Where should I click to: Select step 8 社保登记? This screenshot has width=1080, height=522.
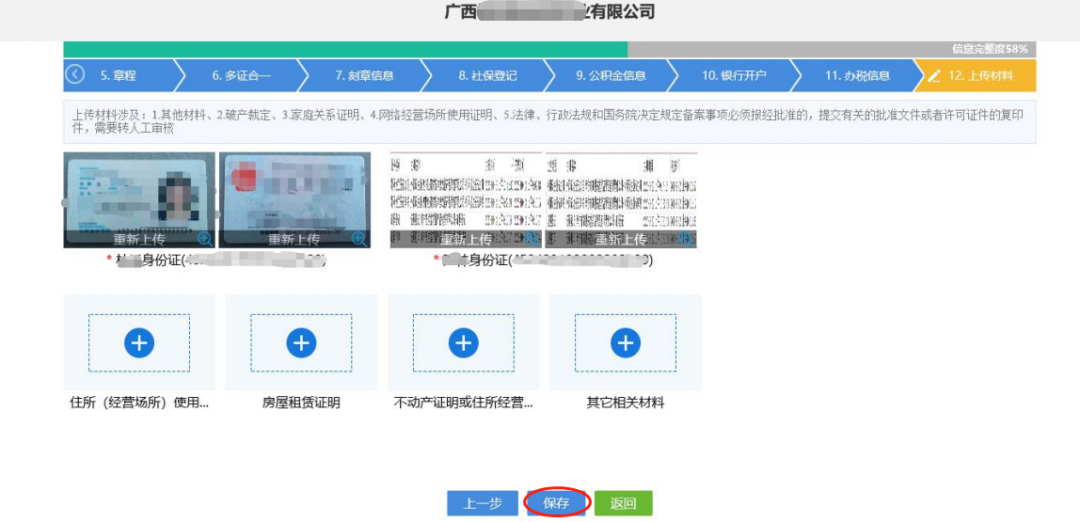[488, 76]
